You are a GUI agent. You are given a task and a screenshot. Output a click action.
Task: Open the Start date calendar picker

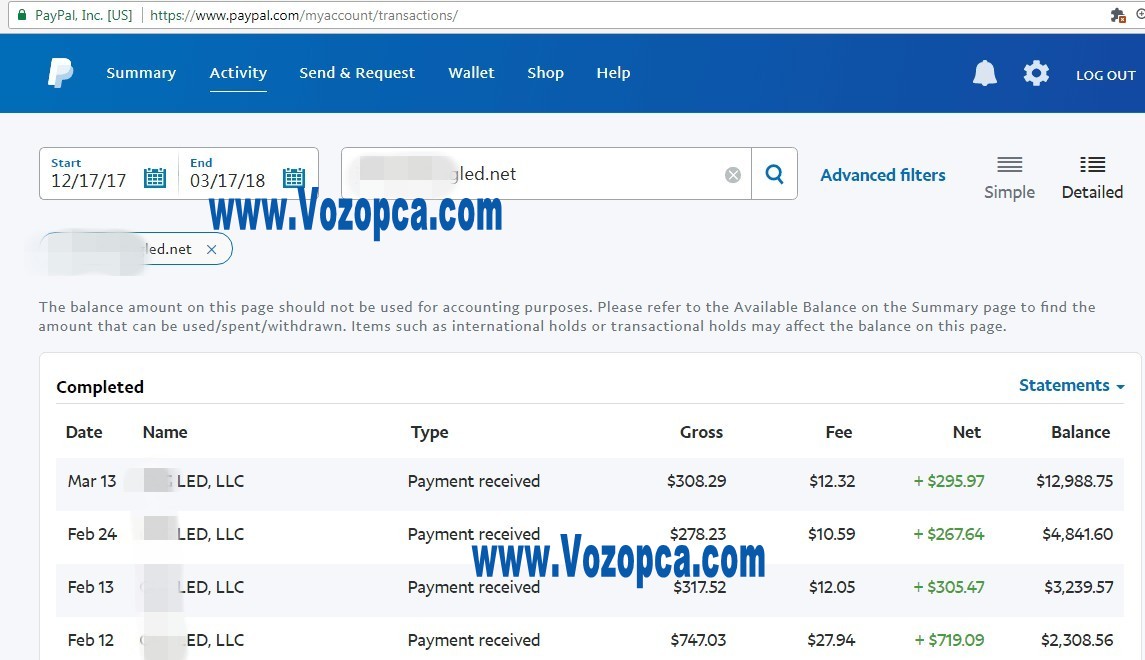tap(155, 177)
